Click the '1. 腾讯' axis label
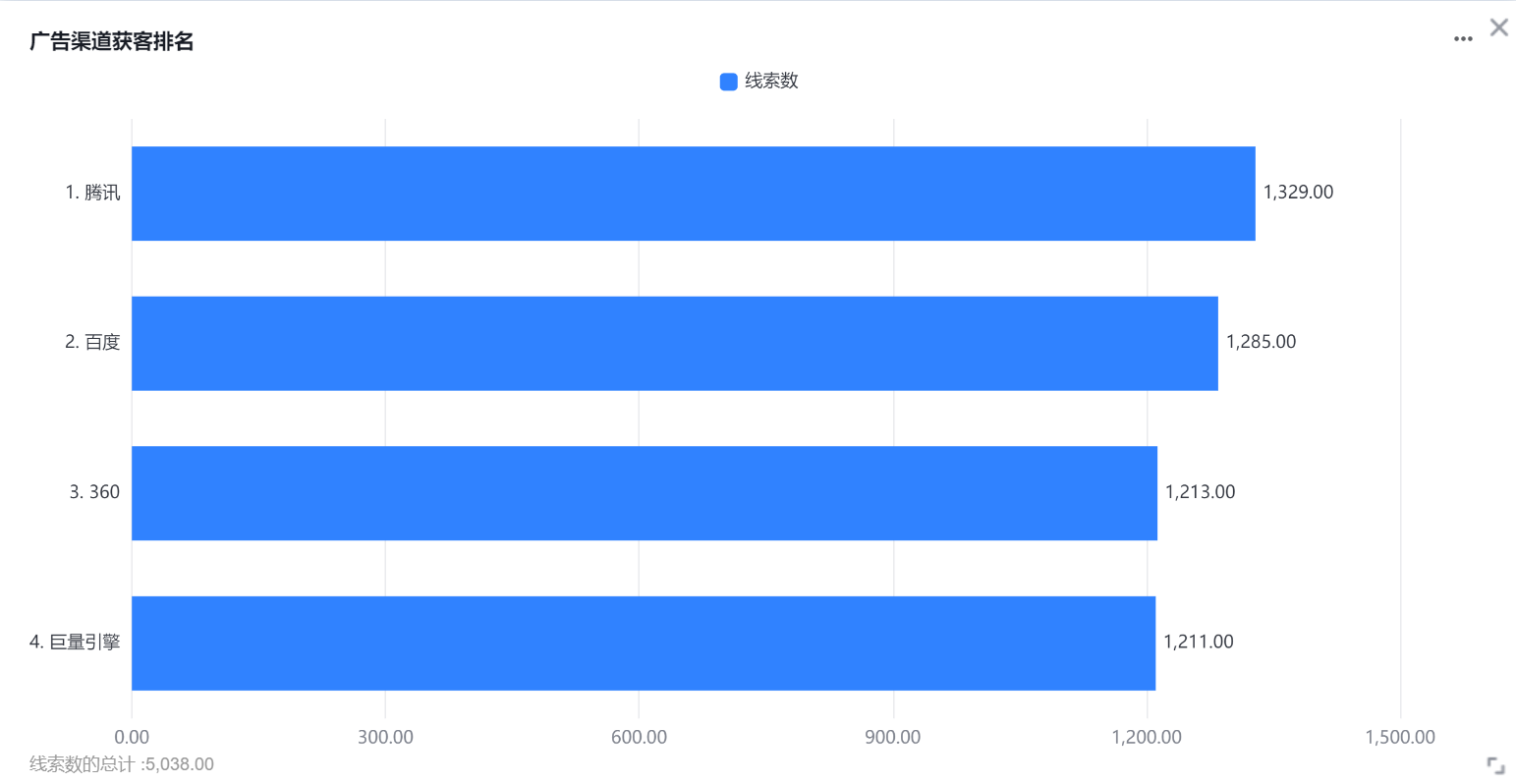 pyautogui.click(x=92, y=193)
